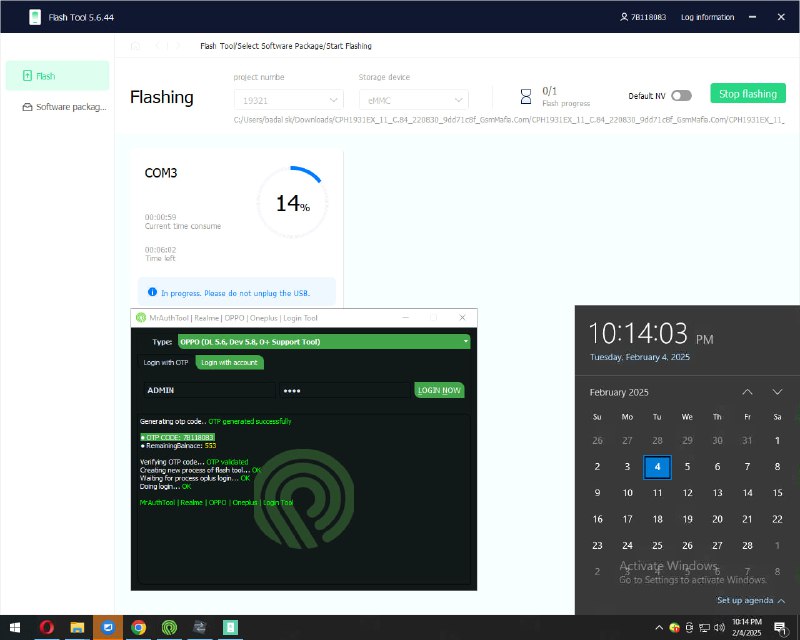
Task: Click the firmware file path text
Action: pos(509,120)
